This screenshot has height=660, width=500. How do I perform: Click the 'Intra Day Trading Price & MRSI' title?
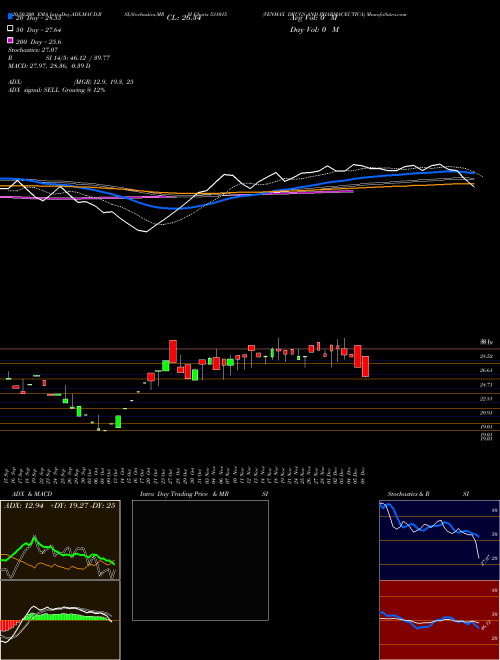tap(204, 494)
